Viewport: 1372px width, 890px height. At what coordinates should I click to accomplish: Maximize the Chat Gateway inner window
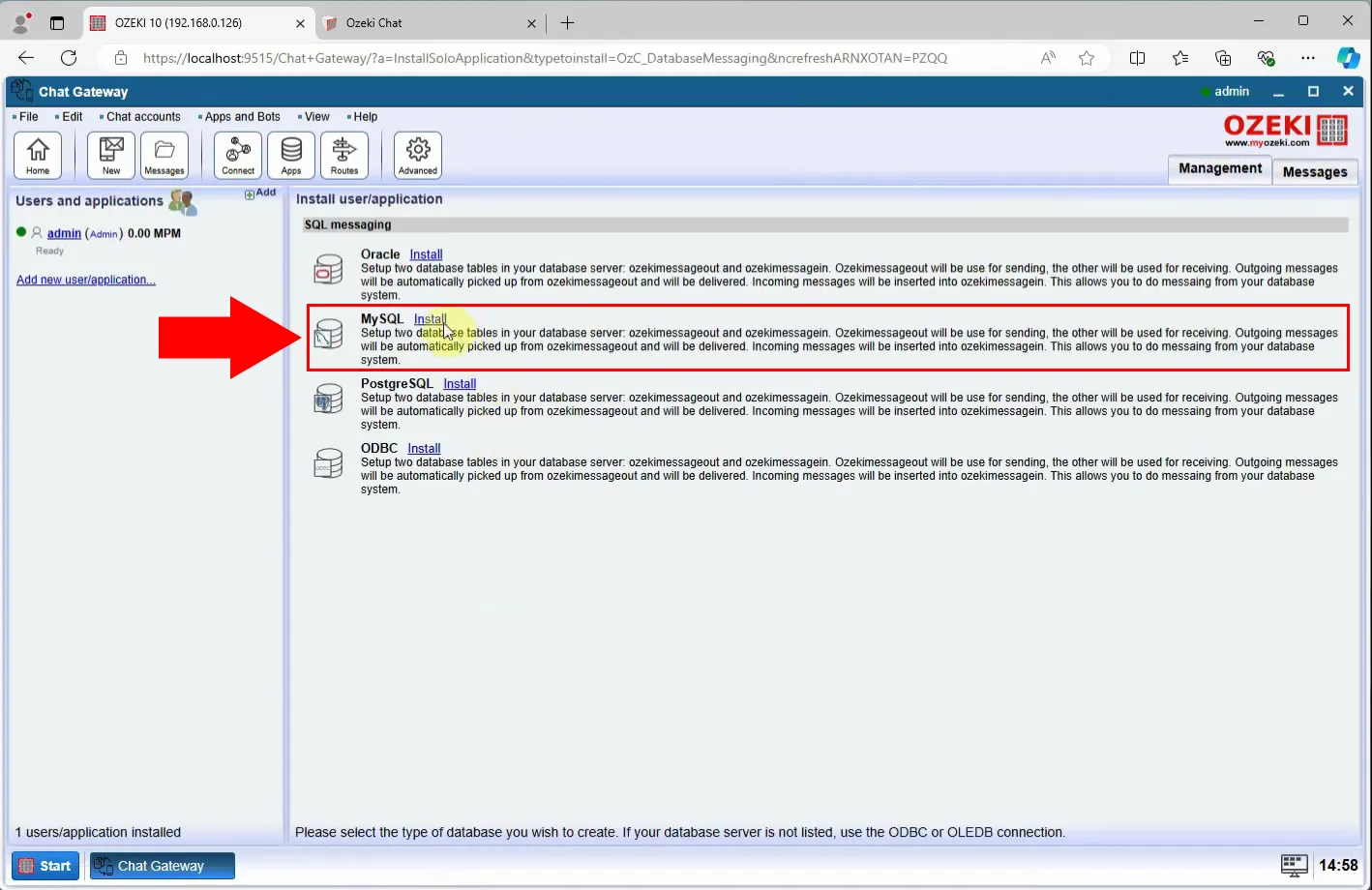coord(1313,92)
